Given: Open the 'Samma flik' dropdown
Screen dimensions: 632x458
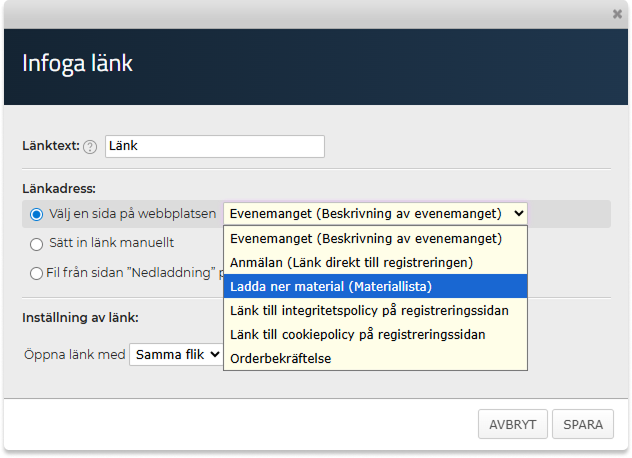Looking at the screenshot, I should coord(176,355).
